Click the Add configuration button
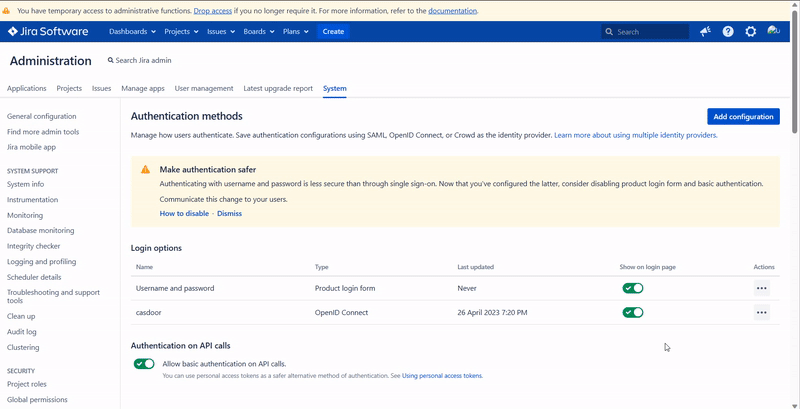800x409 pixels. [x=743, y=117]
